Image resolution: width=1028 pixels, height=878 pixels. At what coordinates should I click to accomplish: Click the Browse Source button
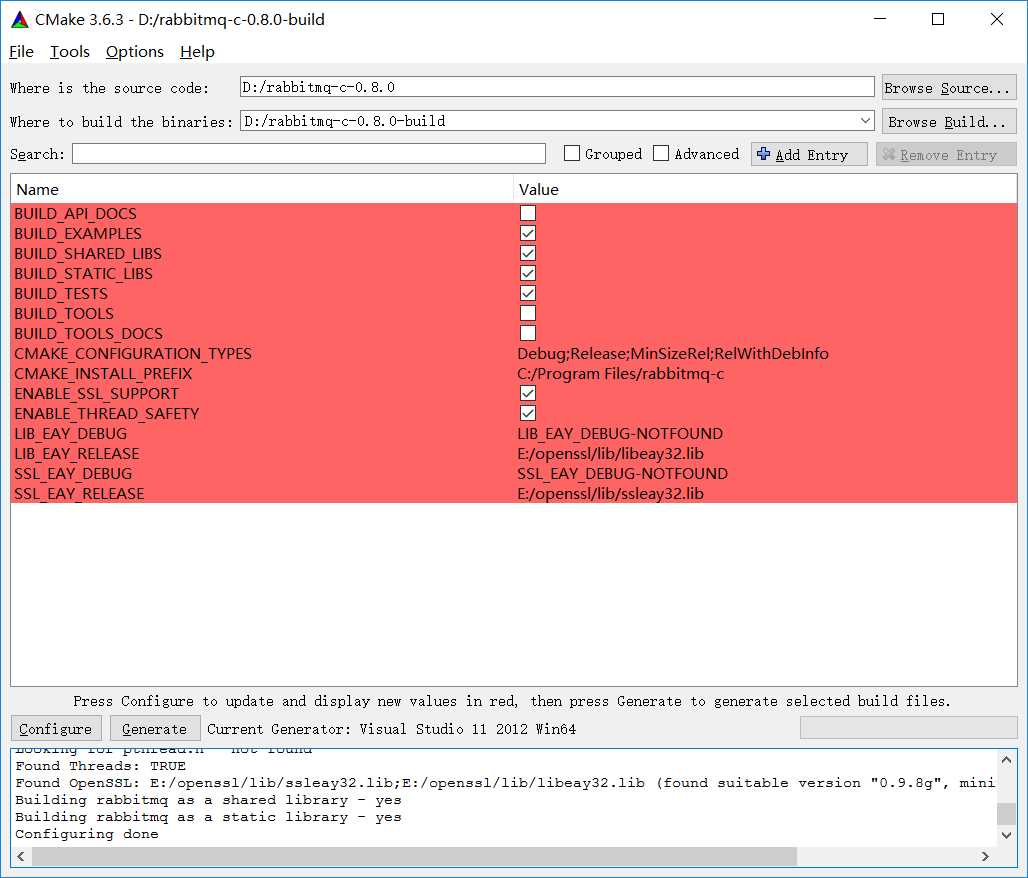click(x=949, y=87)
